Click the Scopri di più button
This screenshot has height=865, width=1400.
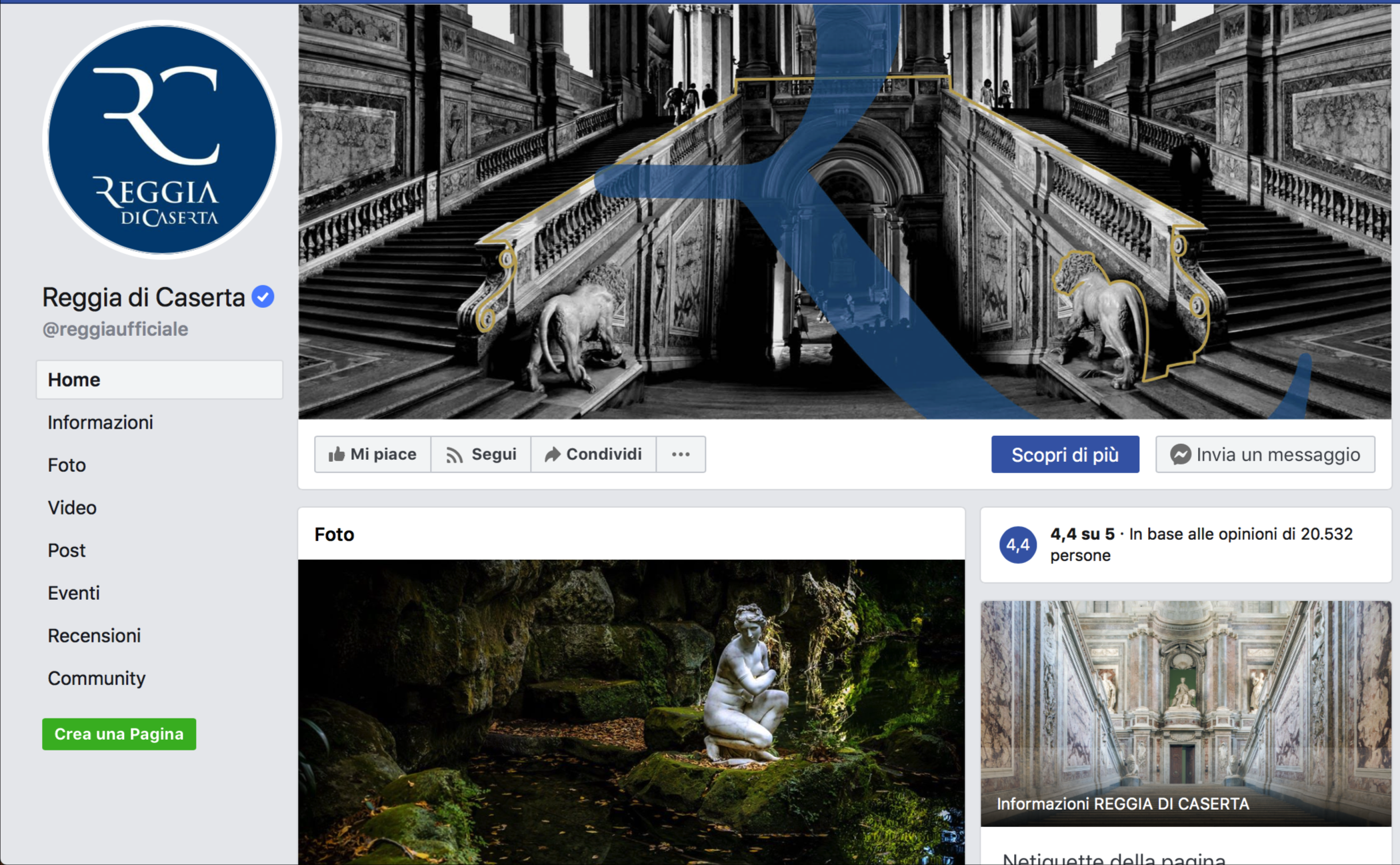tap(1065, 454)
